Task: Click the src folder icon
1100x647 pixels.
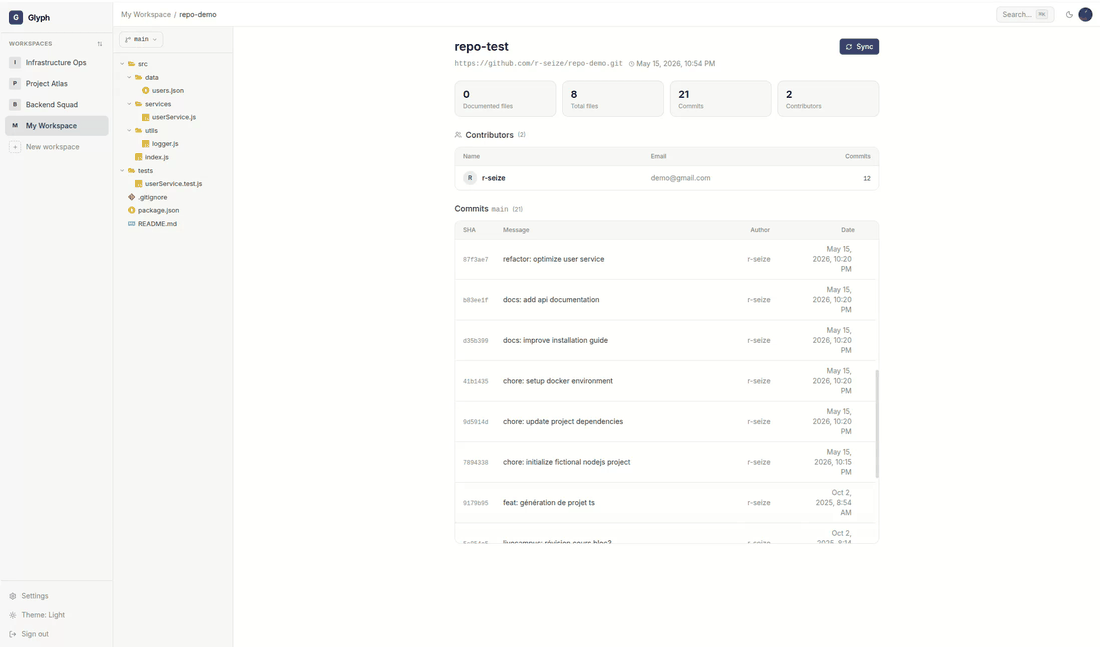Action: (131, 64)
